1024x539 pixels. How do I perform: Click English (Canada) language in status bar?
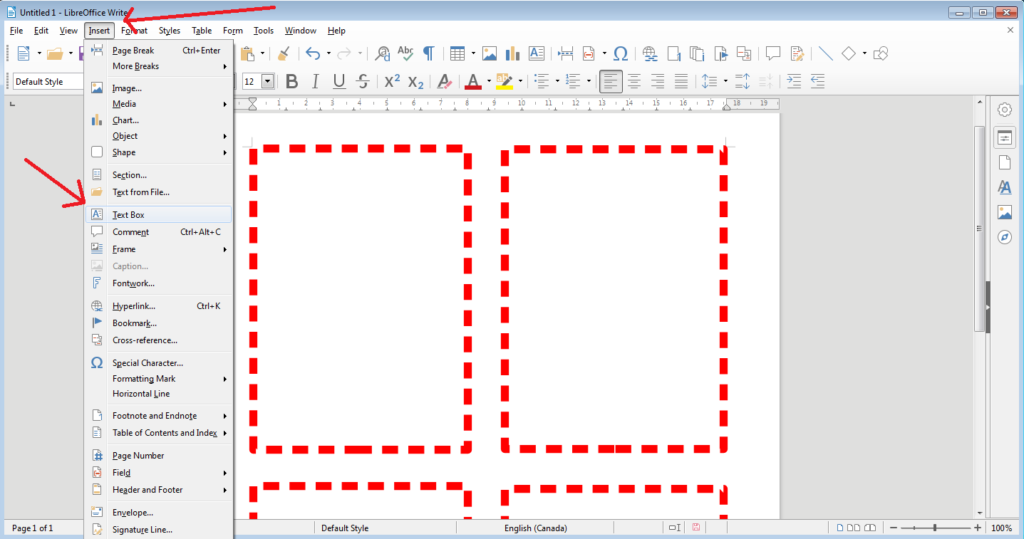point(531,528)
